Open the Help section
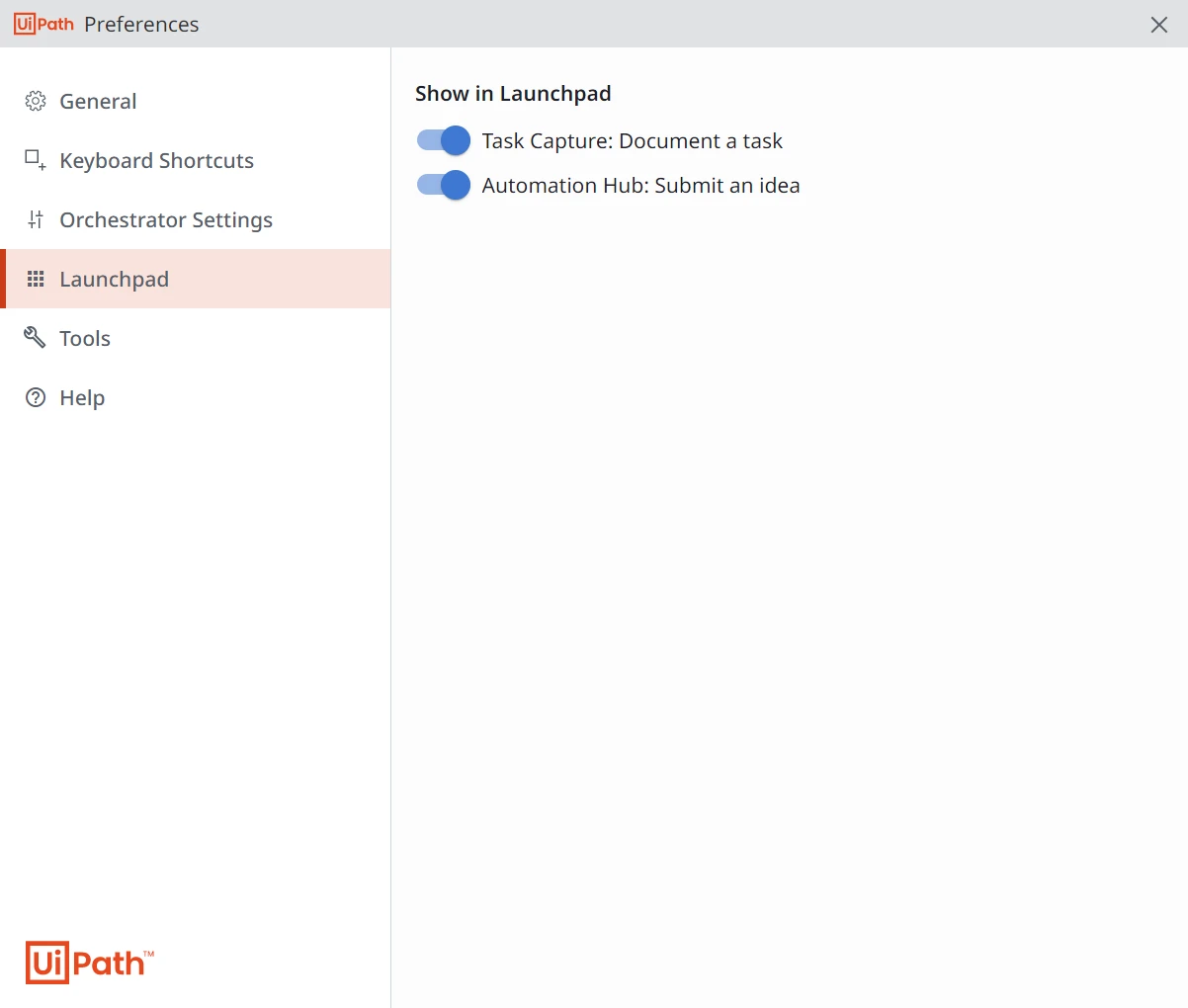The height and width of the screenshot is (1008, 1188). 196,397
